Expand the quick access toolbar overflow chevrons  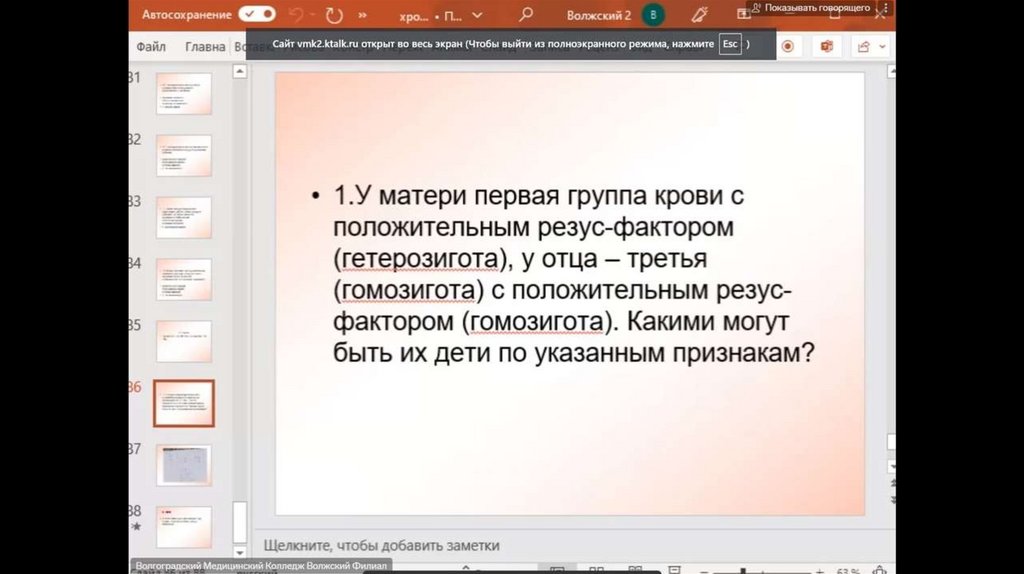tap(363, 16)
